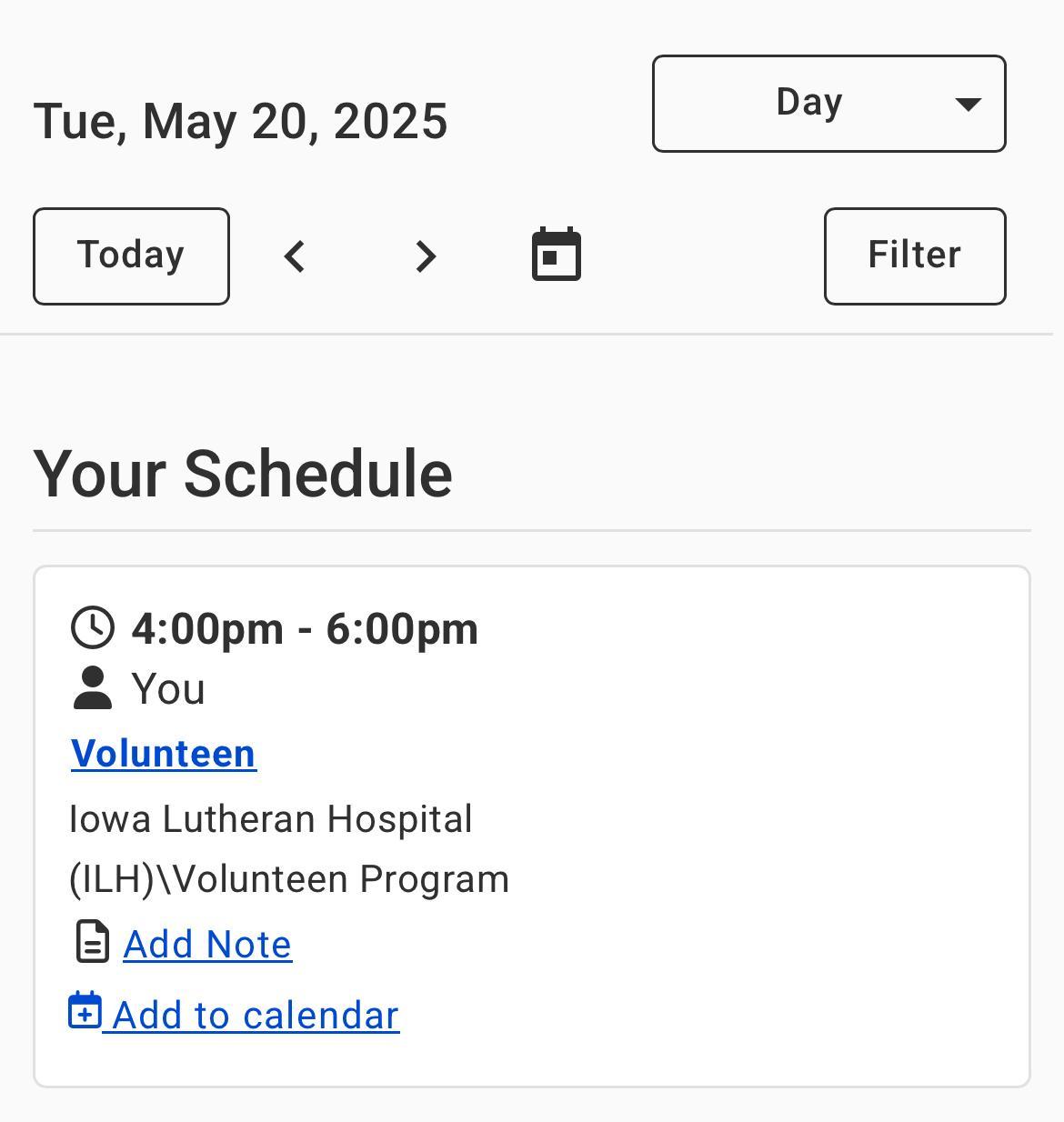Image resolution: width=1064 pixels, height=1122 pixels.
Task: Click the Your Schedule heading
Action: [x=243, y=474]
